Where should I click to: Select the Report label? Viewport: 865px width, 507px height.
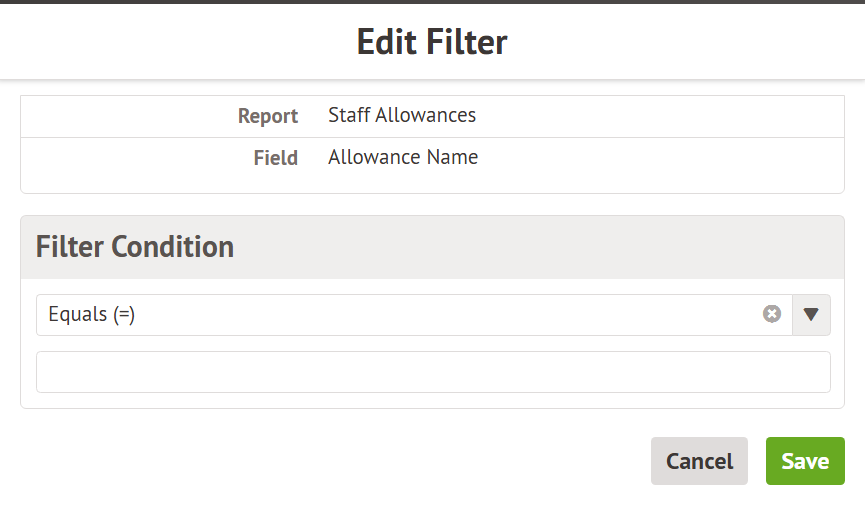click(x=268, y=116)
